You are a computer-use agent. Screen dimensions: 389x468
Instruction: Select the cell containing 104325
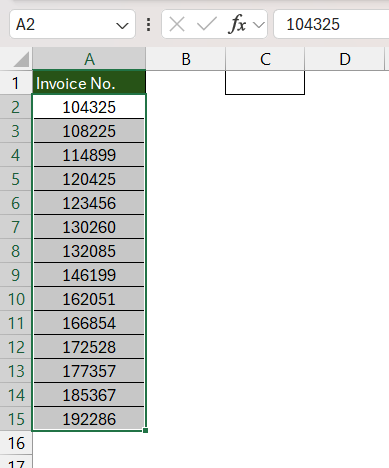point(89,107)
